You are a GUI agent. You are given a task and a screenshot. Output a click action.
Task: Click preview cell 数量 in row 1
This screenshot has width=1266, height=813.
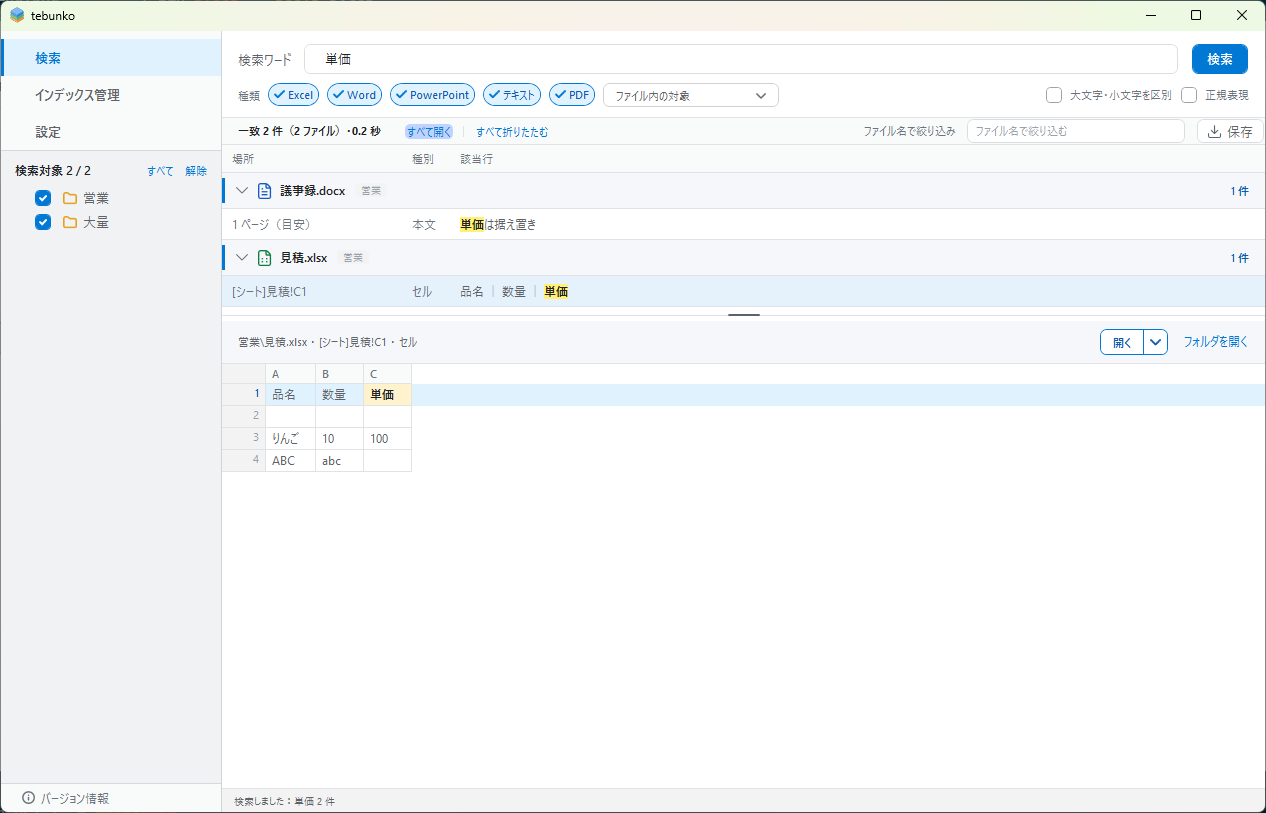coord(339,394)
